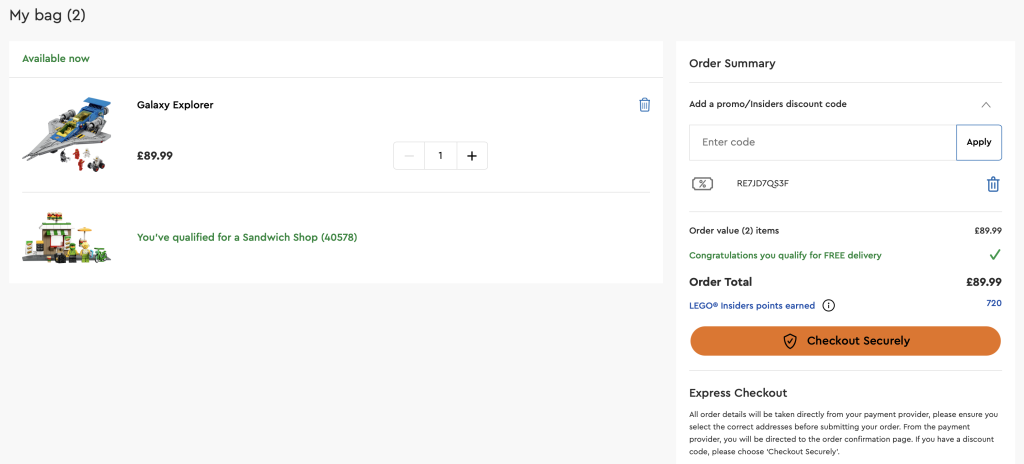
Task: Increase Galaxy Explorer quantity with plus button
Action: coord(472,156)
